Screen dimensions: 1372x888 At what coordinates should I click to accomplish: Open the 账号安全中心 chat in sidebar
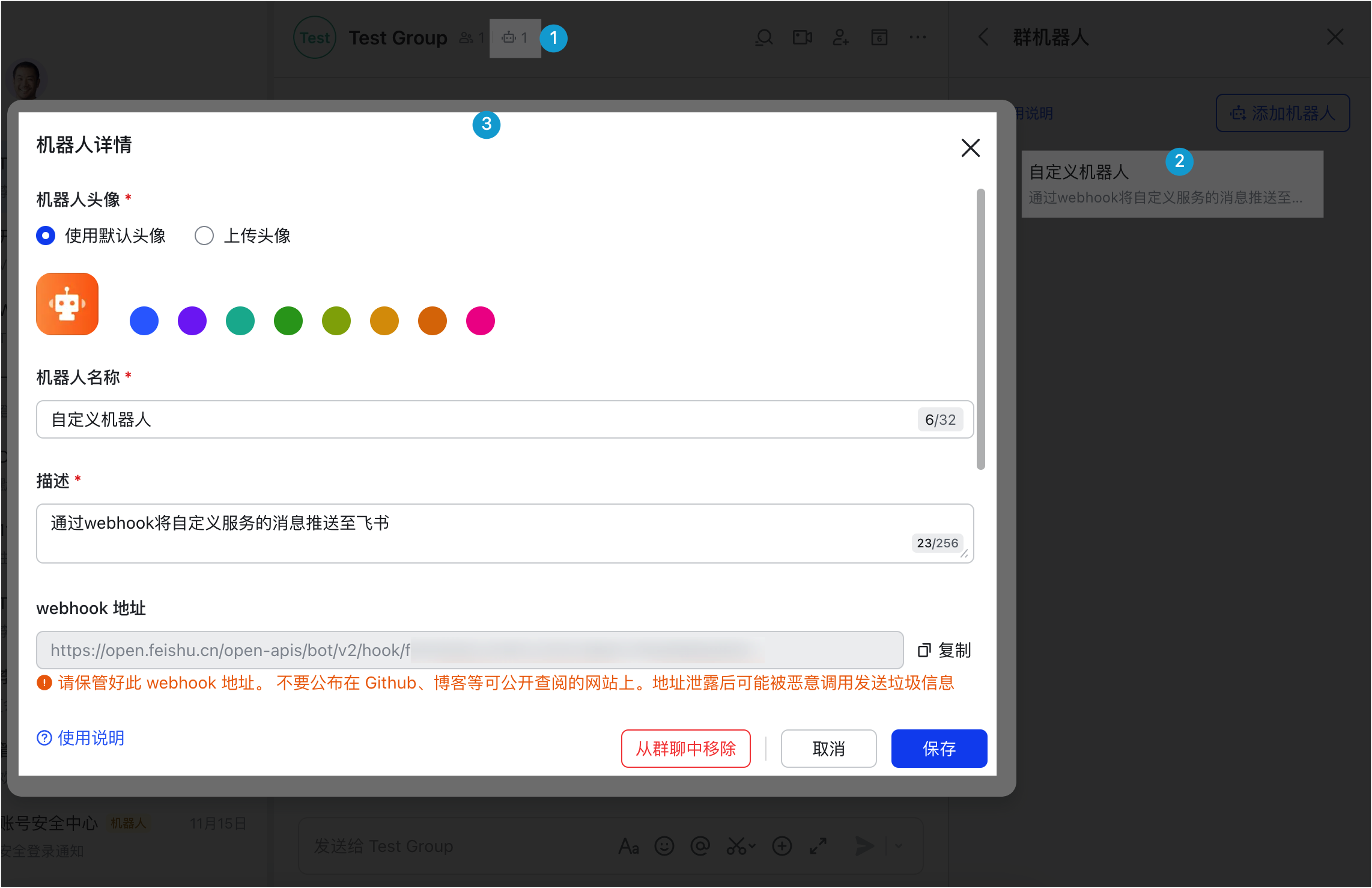[123, 835]
